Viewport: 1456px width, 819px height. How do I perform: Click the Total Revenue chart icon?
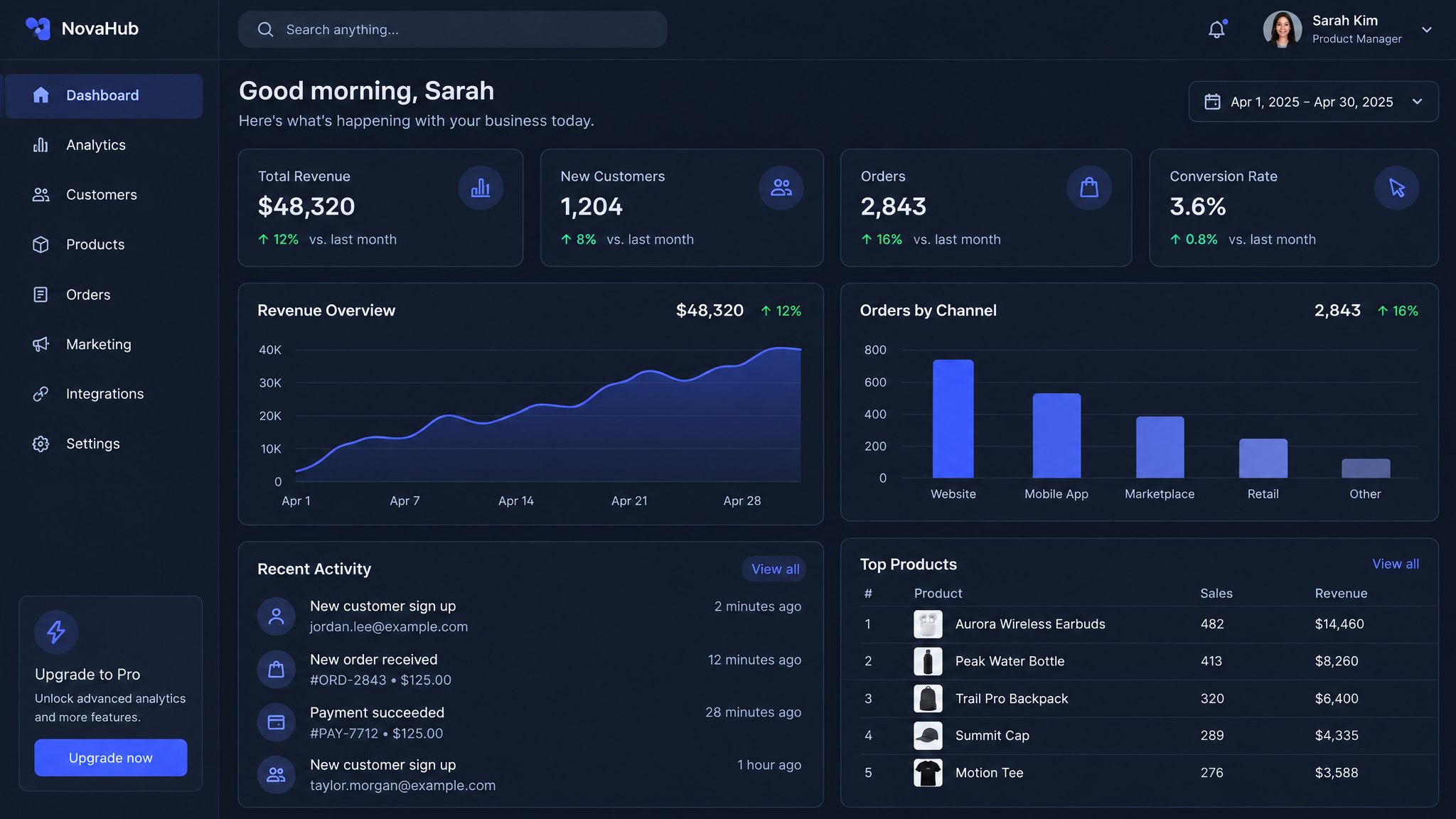(x=481, y=188)
